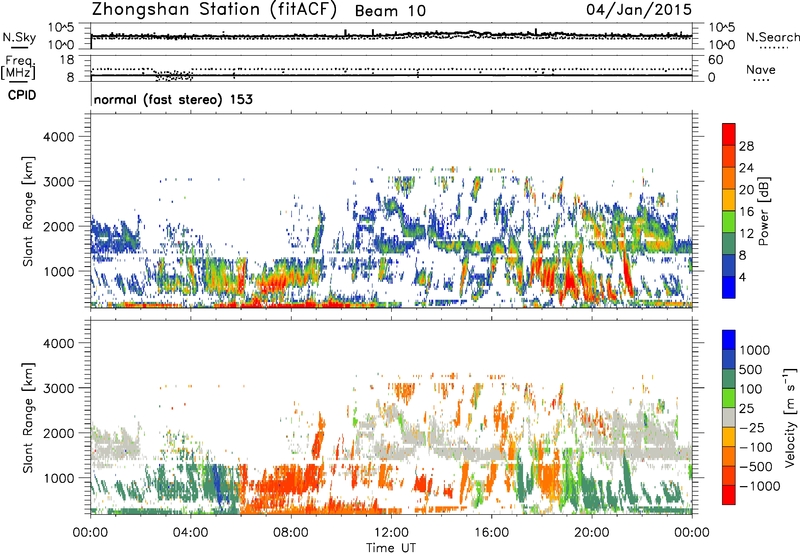Click the '20:00' time axis label
The width and height of the screenshot is (800, 554).
tap(591, 533)
